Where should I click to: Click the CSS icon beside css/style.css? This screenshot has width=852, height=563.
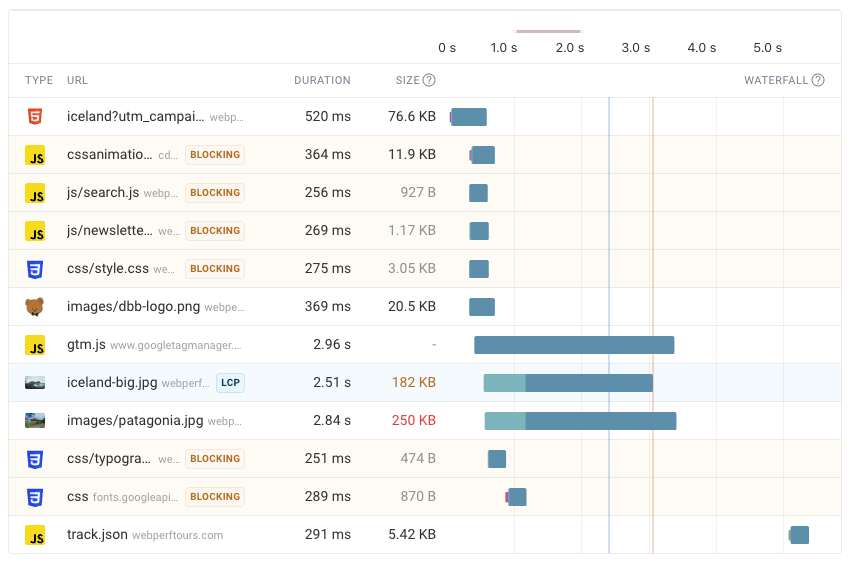pos(35,269)
